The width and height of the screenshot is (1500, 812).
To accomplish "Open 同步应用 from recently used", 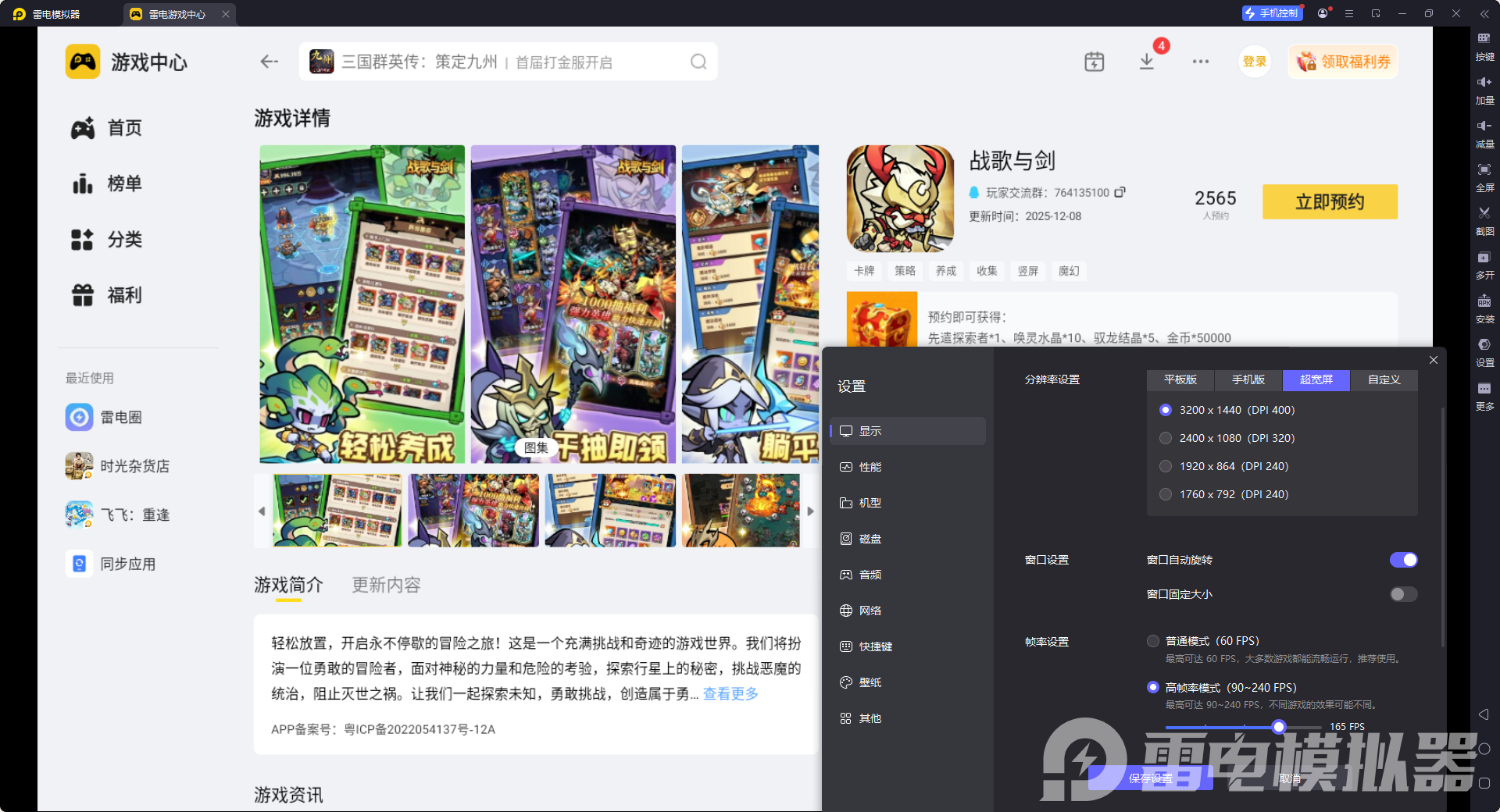I will (x=110, y=564).
